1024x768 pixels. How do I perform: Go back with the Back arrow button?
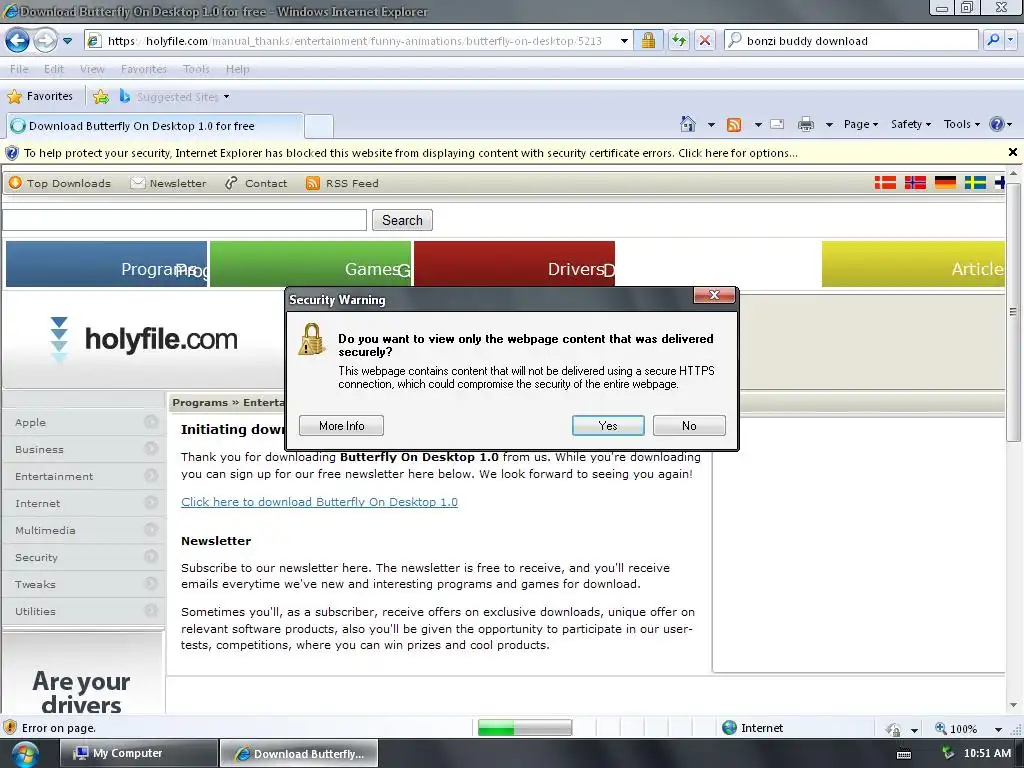(18, 40)
